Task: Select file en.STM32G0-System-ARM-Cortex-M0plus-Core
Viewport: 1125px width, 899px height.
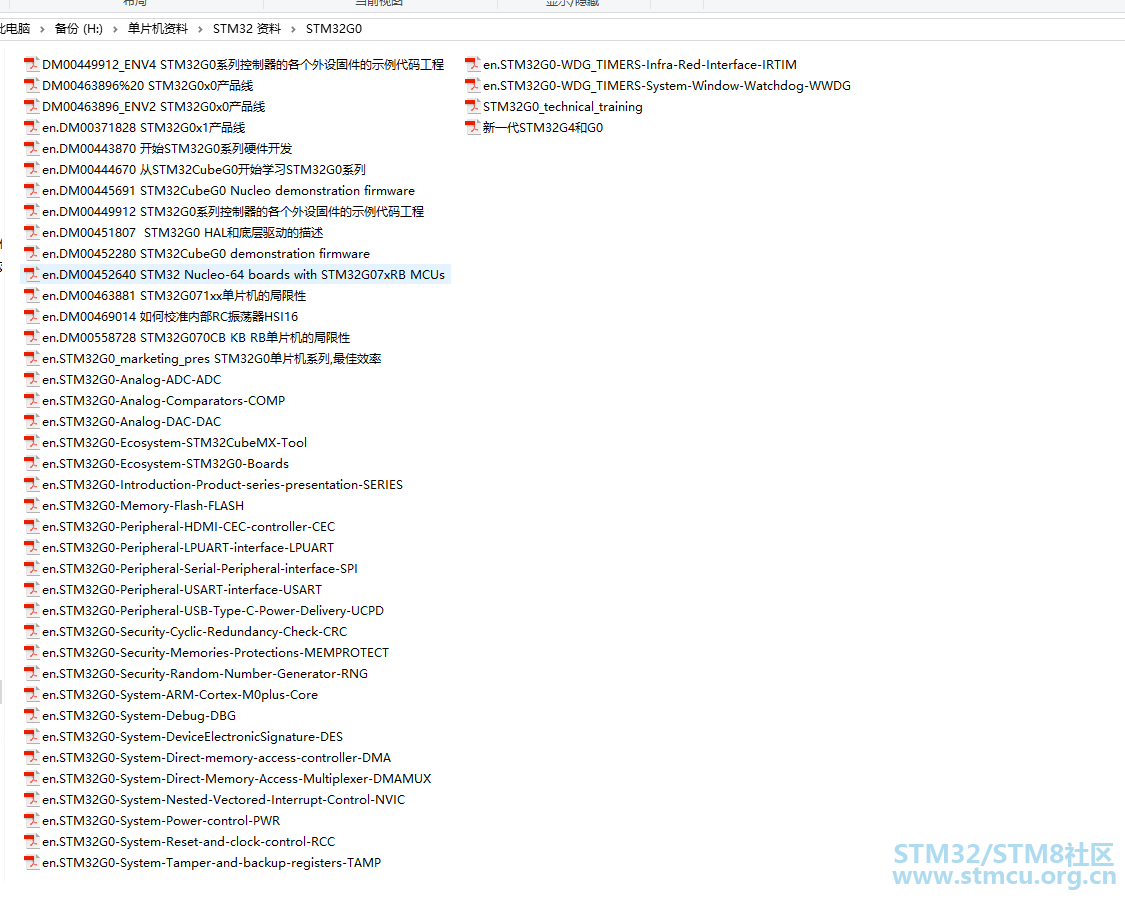Action: (171, 695)
